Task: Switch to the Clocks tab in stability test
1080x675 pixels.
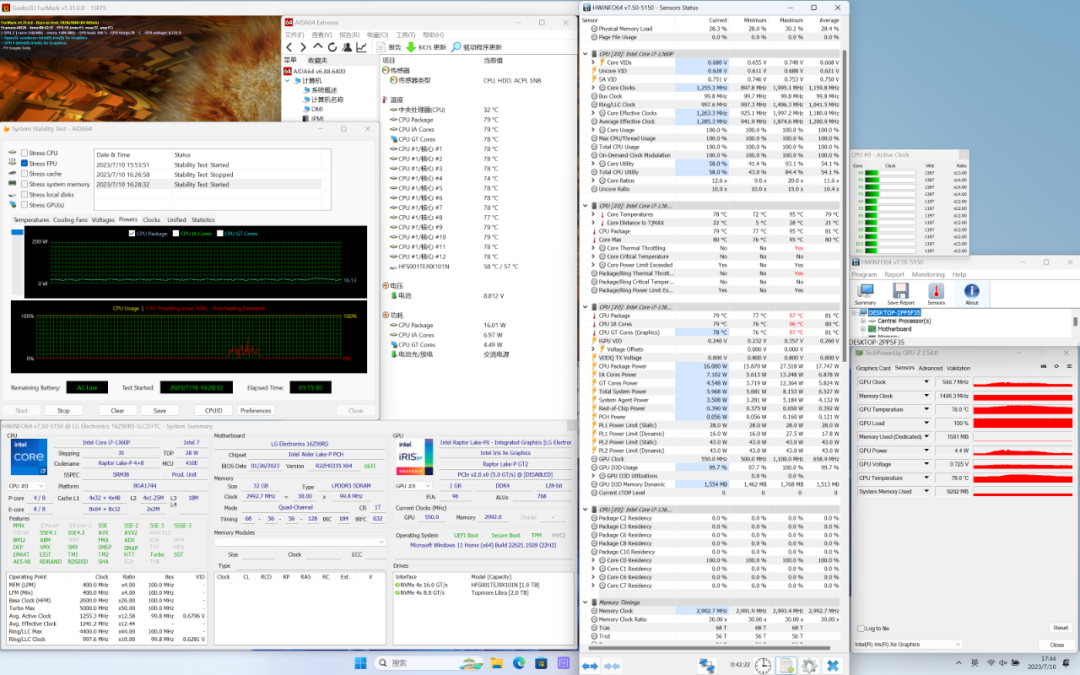Action: coord(151,219)
